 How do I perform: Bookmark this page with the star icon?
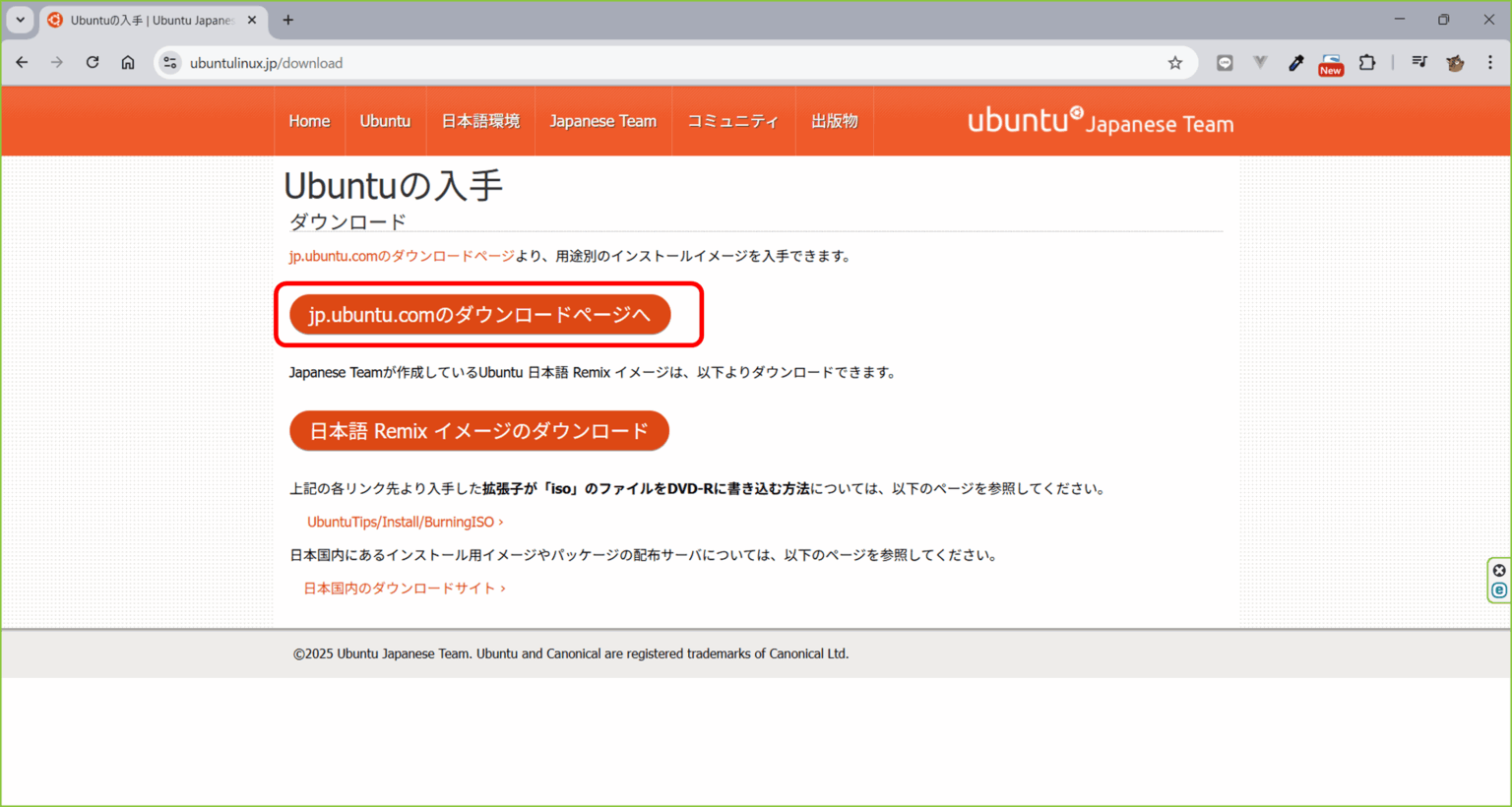[x=1174, y=62]
